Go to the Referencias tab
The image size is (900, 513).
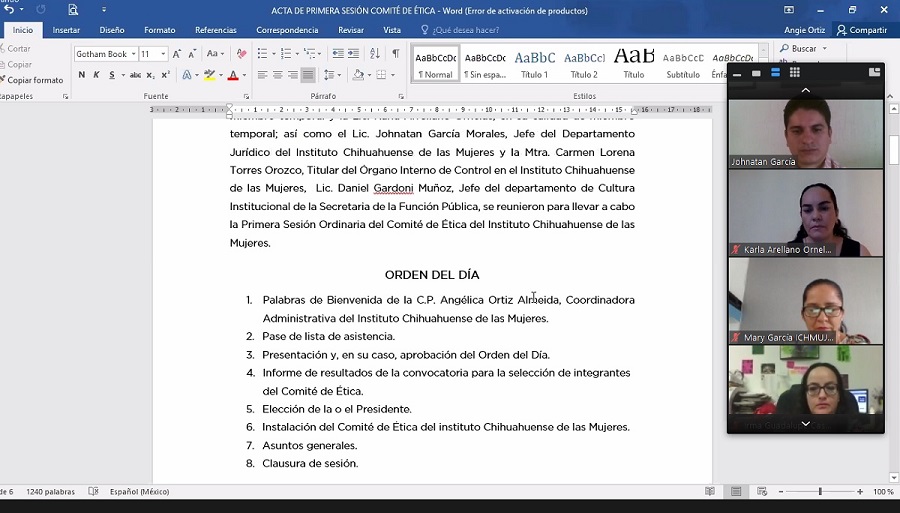[x=215, y=30]
